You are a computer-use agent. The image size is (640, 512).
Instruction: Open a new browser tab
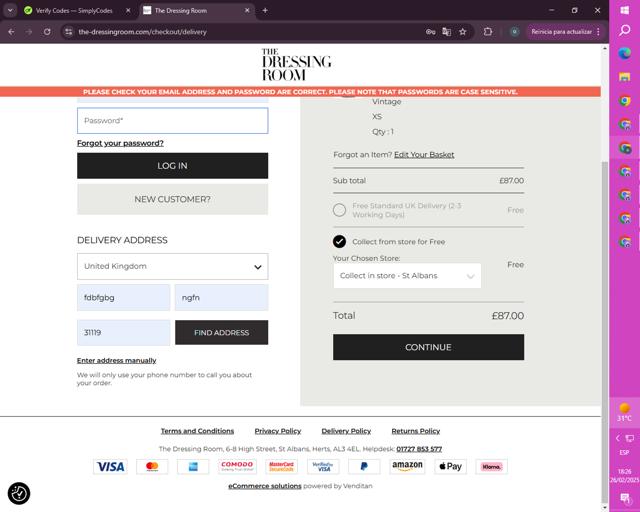(x=265, y=11)
